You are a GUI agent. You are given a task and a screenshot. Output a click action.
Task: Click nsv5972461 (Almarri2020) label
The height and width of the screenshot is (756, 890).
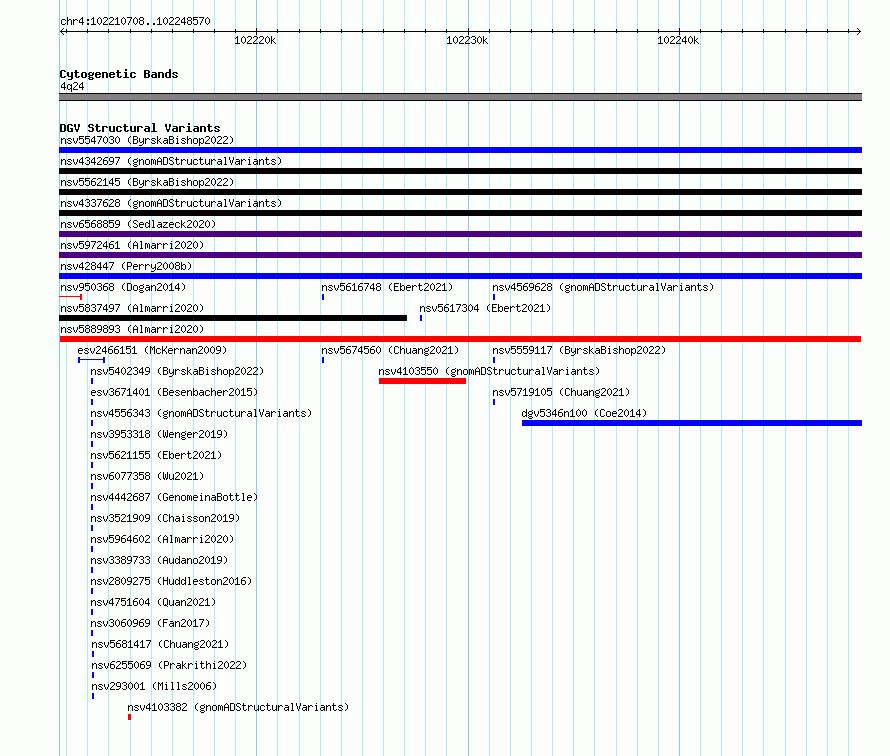132,245
